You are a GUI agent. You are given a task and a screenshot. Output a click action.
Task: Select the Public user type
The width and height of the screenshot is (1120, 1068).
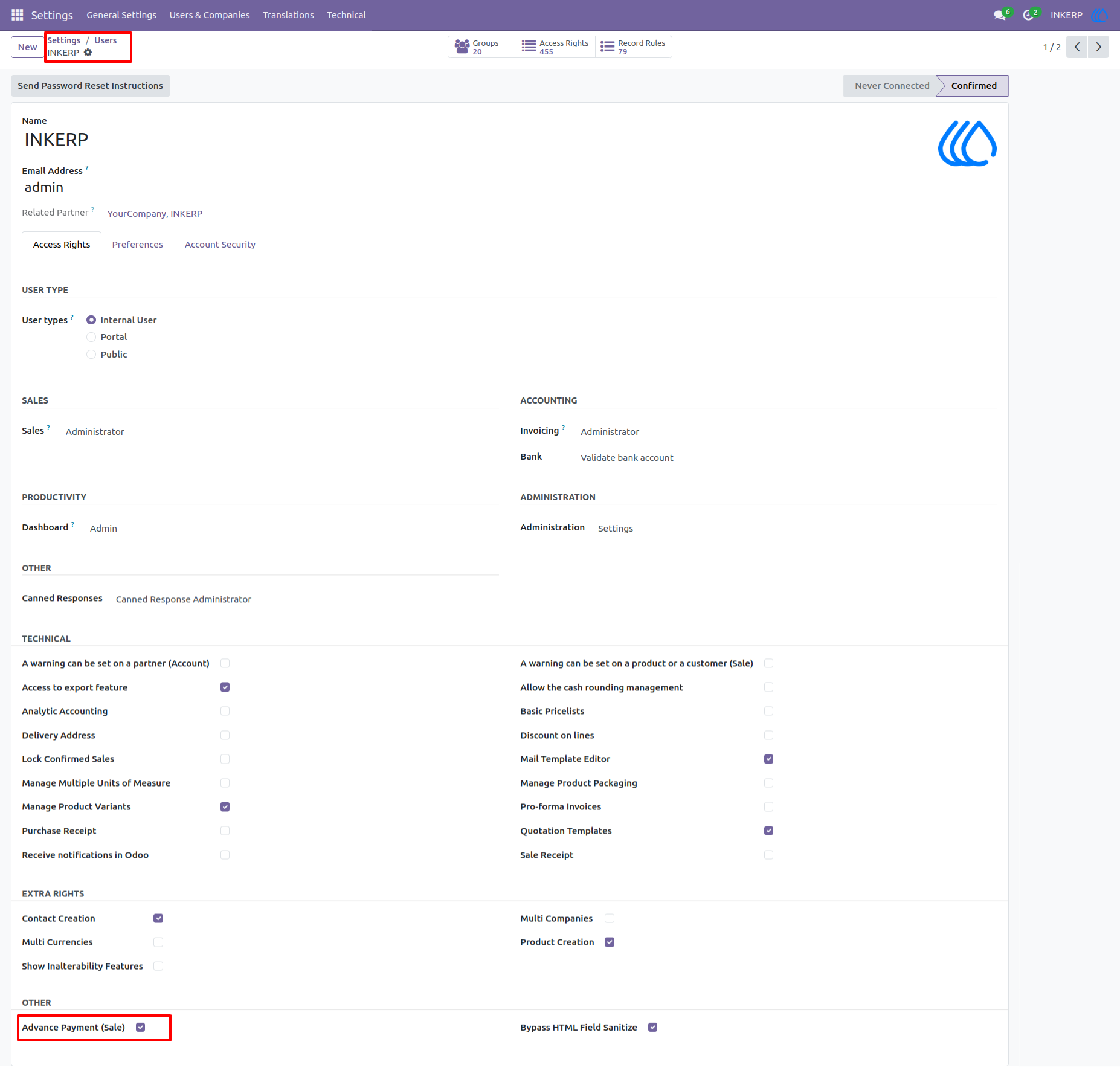point(91,355)
